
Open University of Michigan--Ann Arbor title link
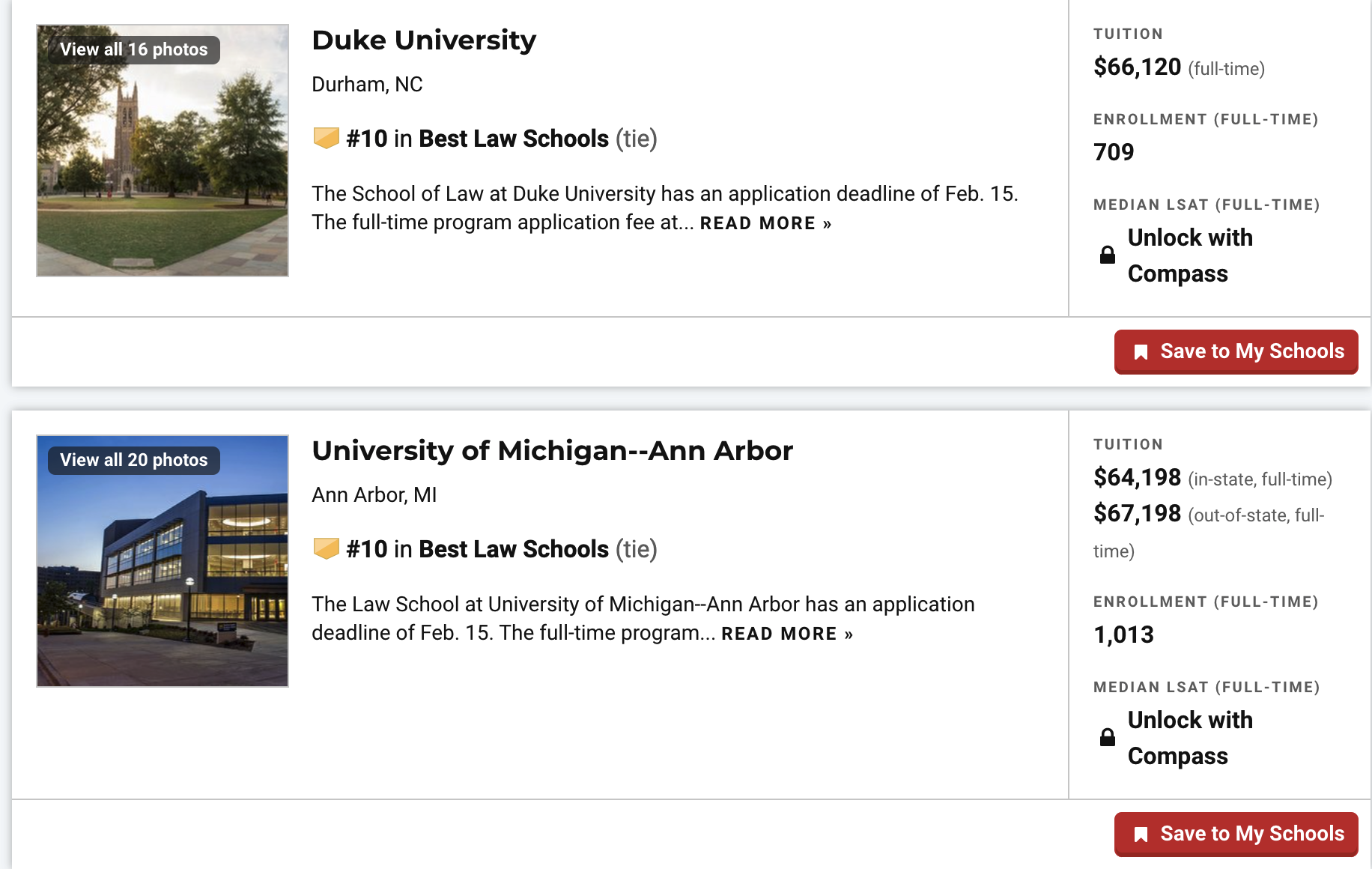pos(552,451)
